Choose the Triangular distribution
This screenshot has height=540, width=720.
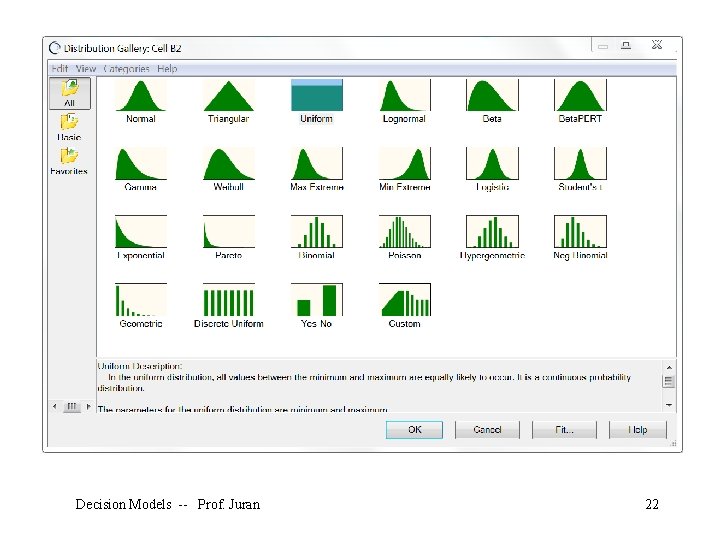pyautogui.click(x=228, y=95)
